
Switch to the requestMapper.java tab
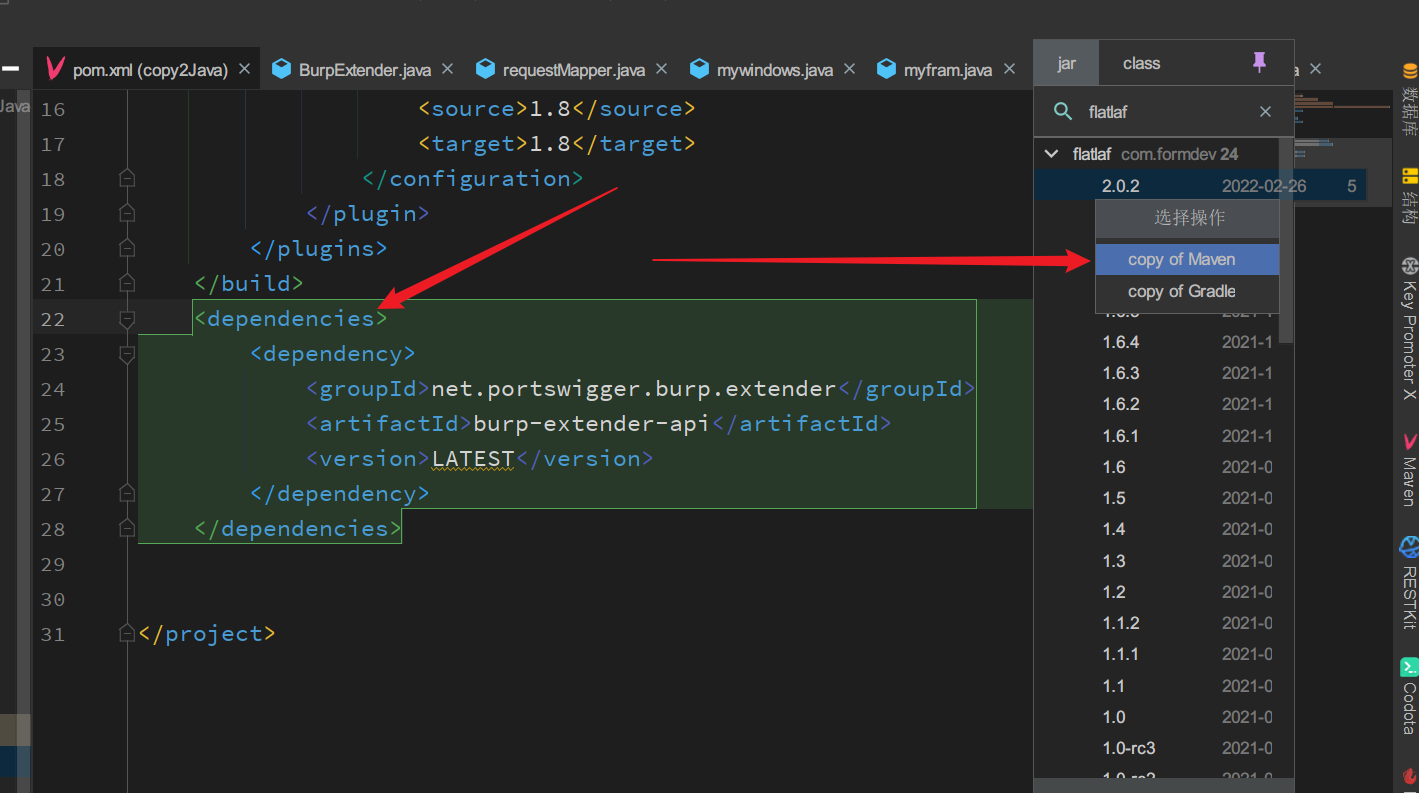pos(571,69)
